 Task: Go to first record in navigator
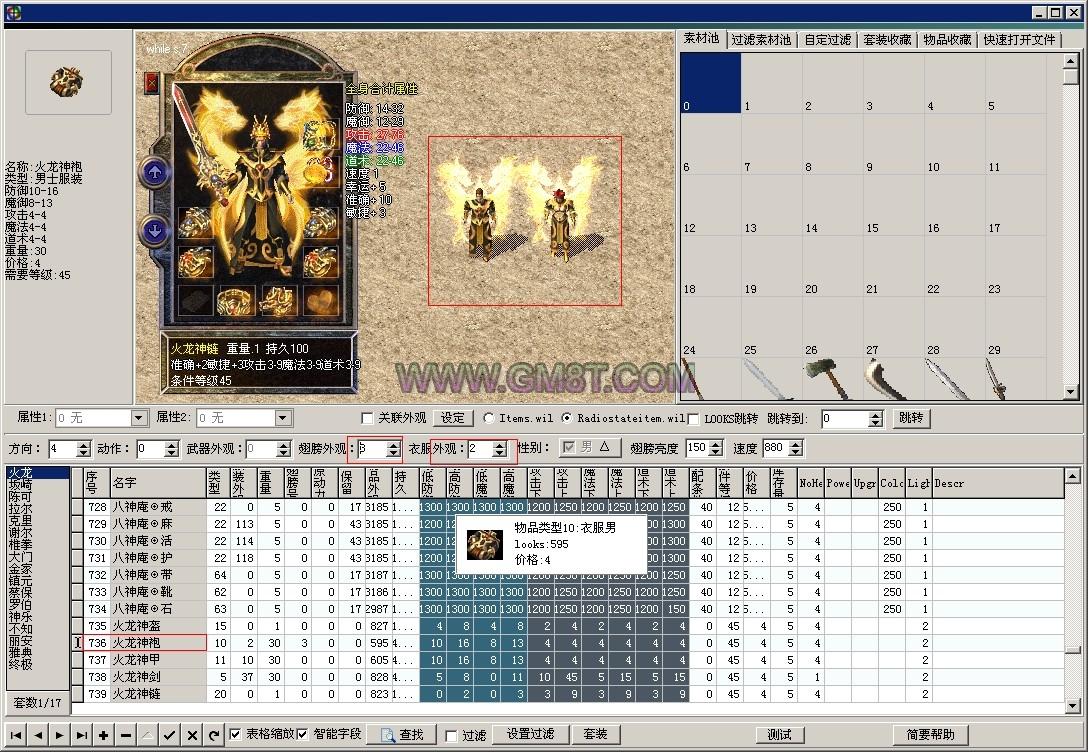(17, 735)
